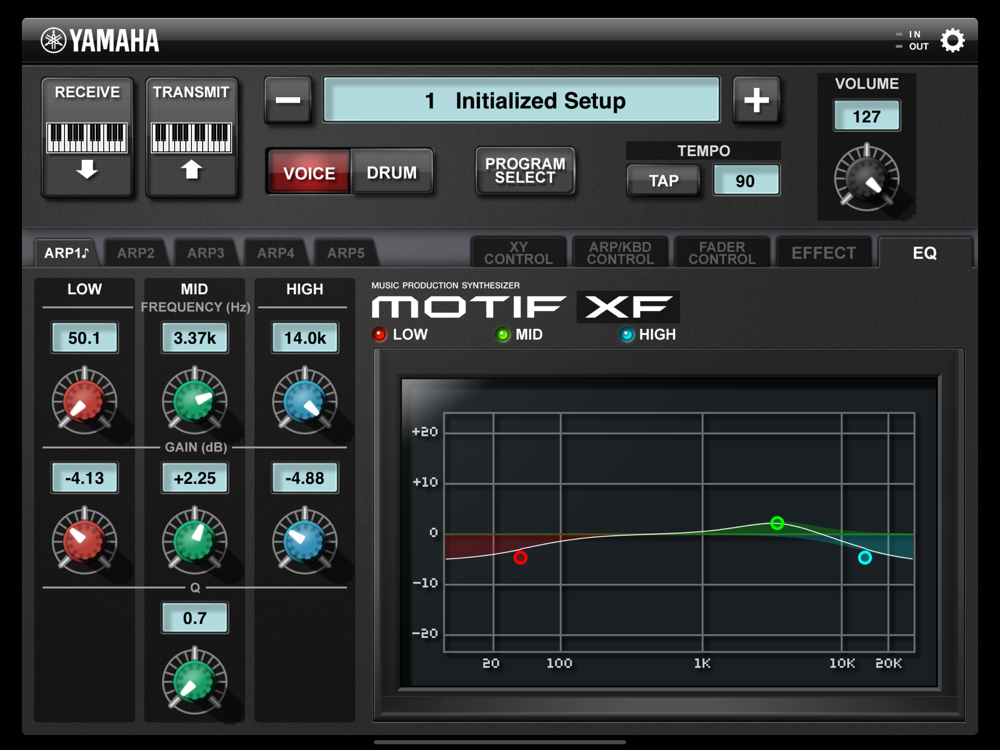Click the "VOLUME" label
This screenshot has width=1000, height=750.
click(867, 84)
